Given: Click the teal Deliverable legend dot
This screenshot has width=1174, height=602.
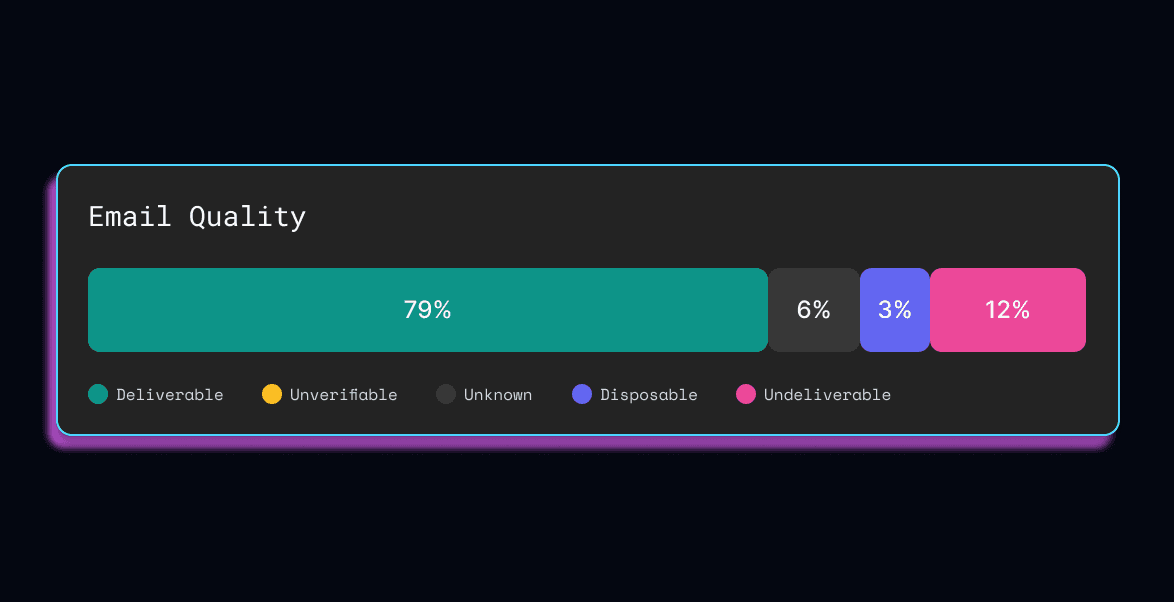Looking at the screenshot, I should pyautogui.click(x=98, y=394).
